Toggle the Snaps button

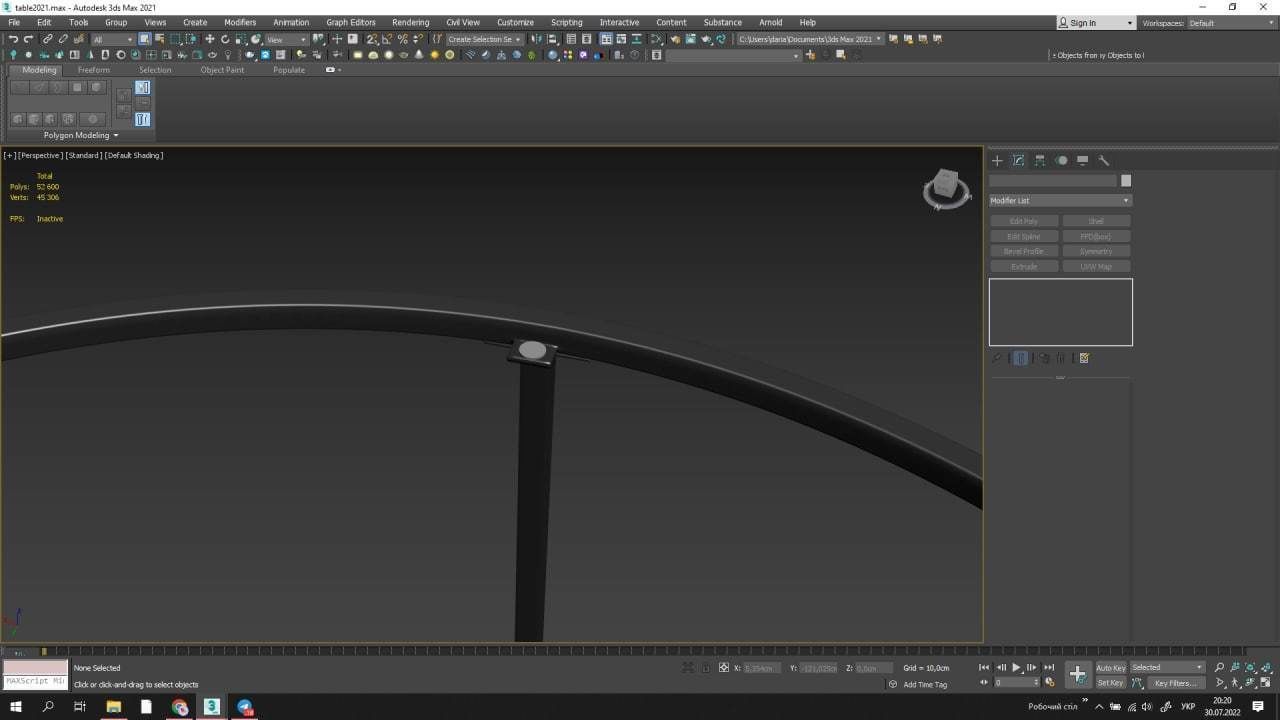tap(371, 39)
